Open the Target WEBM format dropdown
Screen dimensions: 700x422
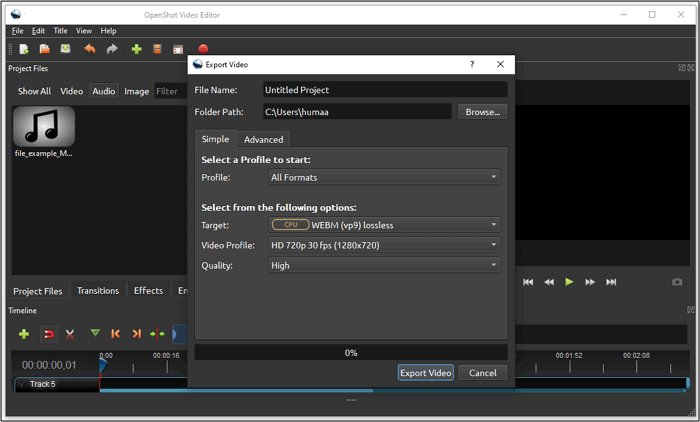pos(384,225)
